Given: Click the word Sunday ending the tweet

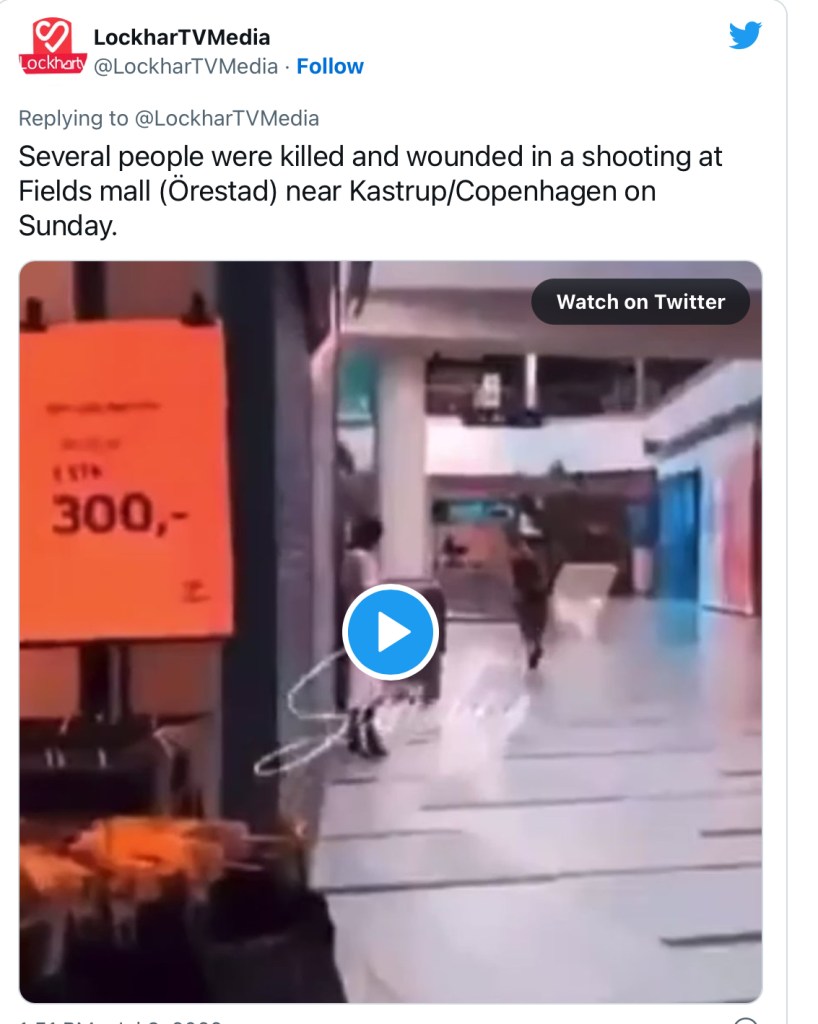Looking at the screenshot, I should pos(67,225).
